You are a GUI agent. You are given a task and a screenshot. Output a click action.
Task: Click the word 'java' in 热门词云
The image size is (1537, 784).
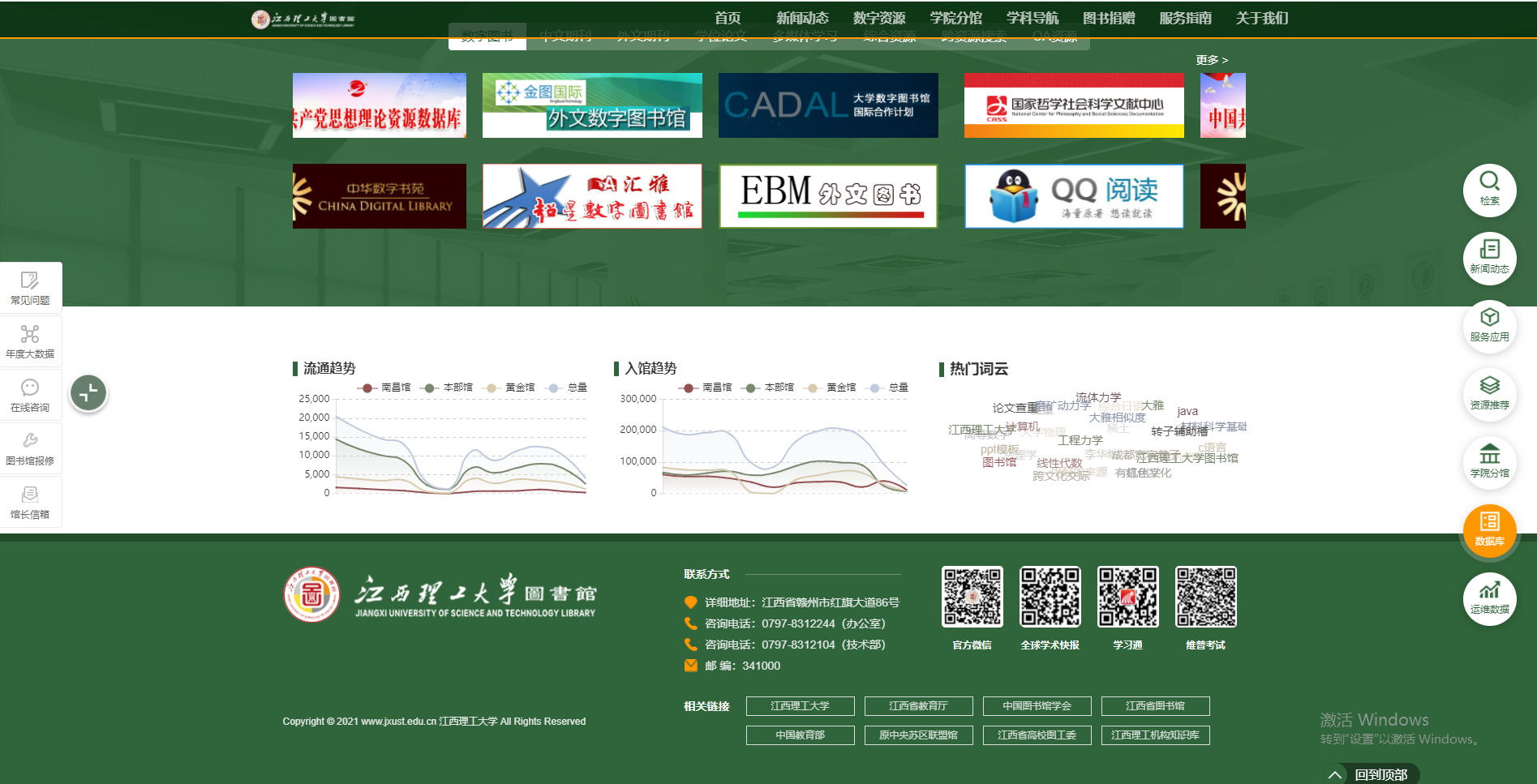1187,411
